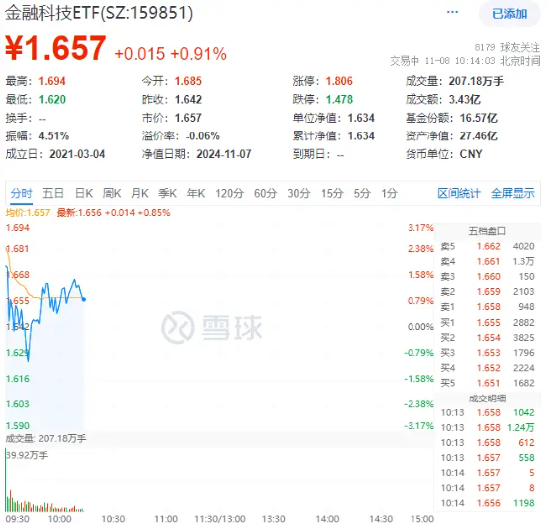Image resolution: width=550 pixels, height=529 pixels.
Task: Click the 成交量 value 207.18万手 in stats
Action: pos(476,81)
